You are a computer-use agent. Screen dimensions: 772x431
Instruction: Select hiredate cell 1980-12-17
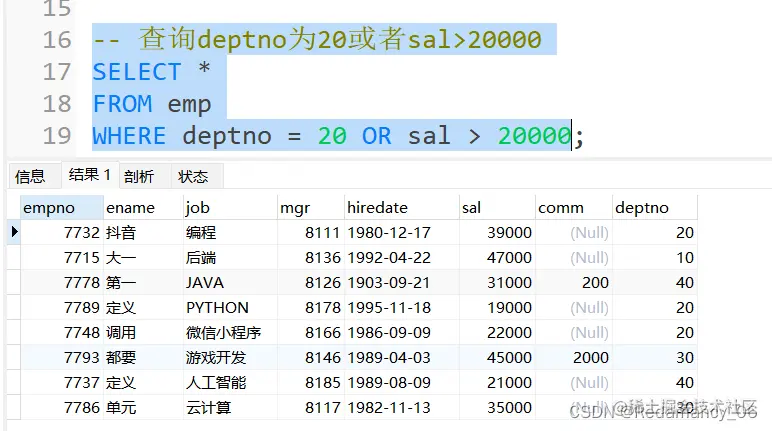pos(402,232)
